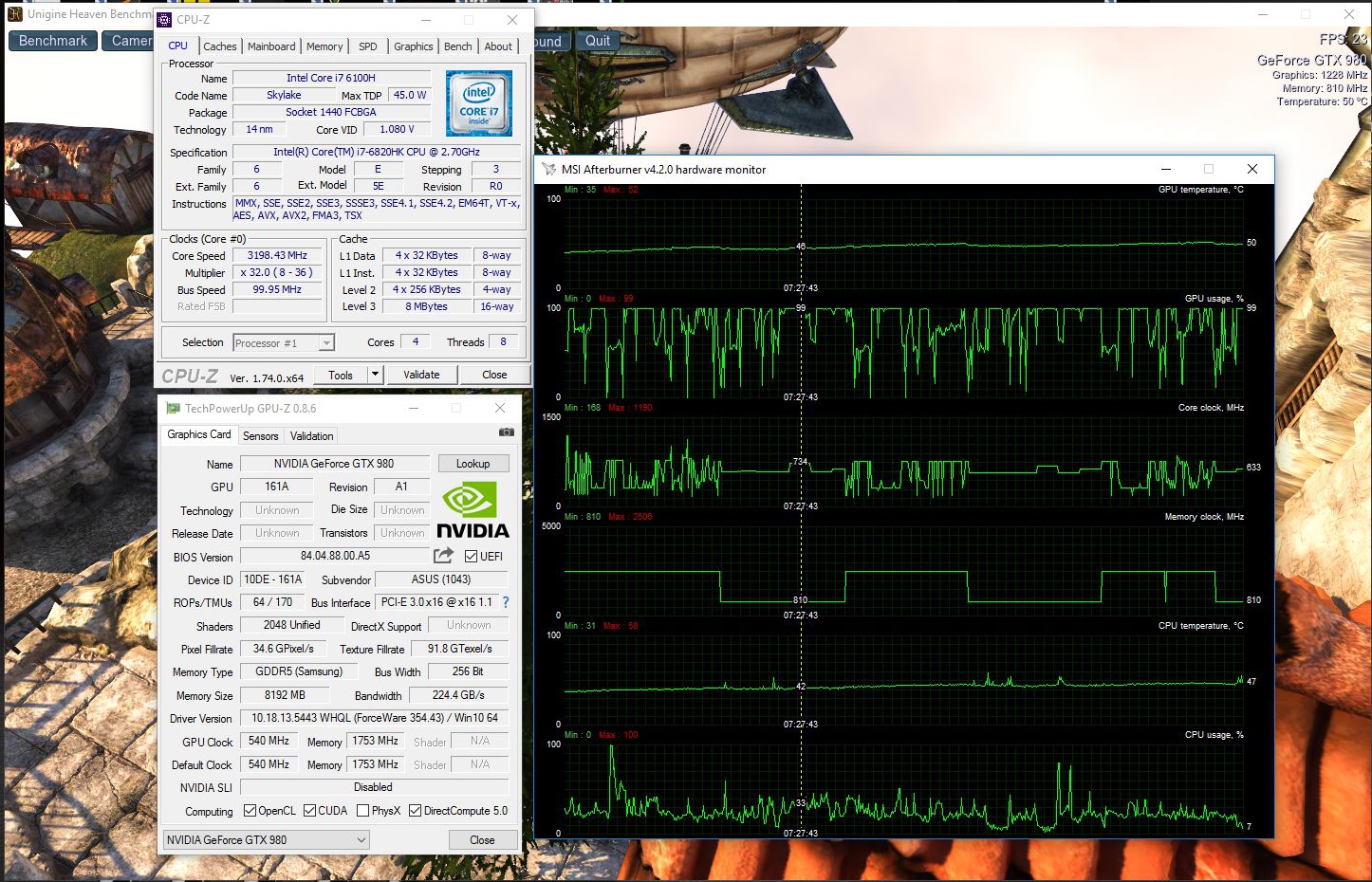
Task: Open the Processor #1 selection dropdown
Action: click(x=284, y=343)
